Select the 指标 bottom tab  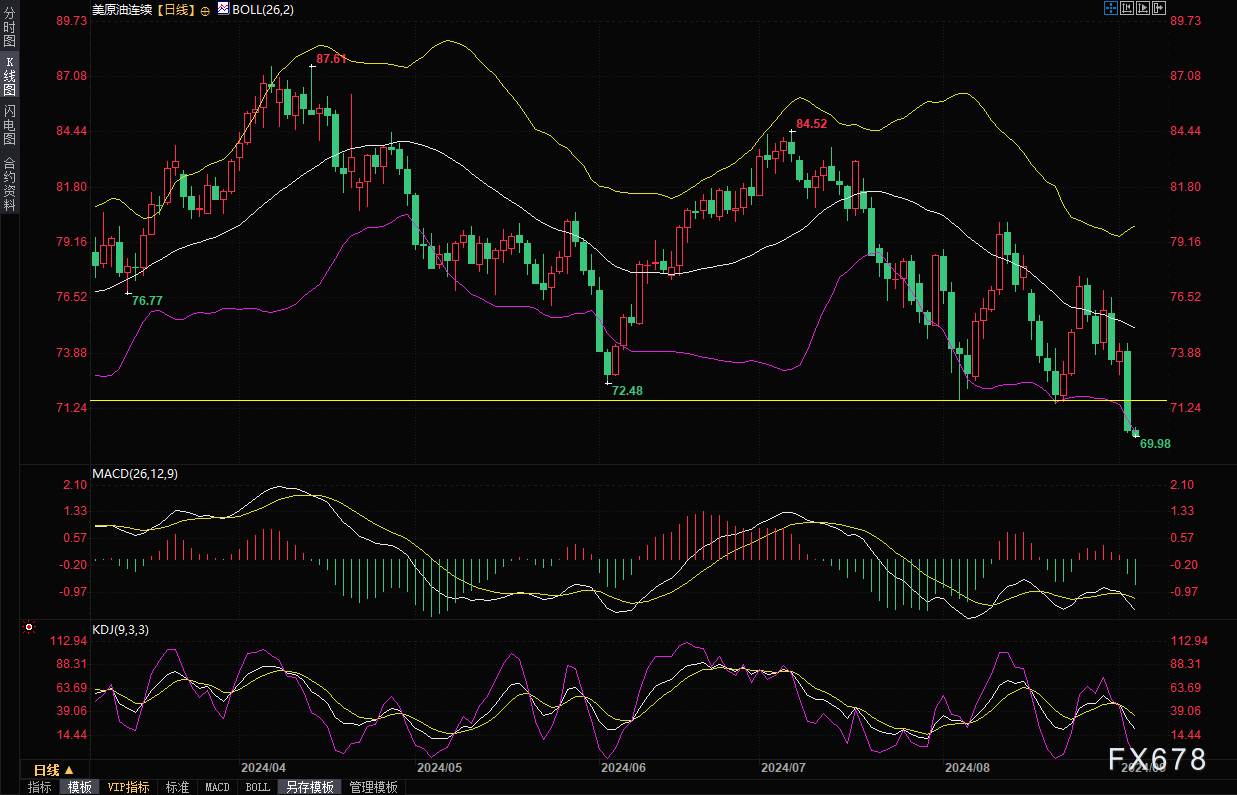point(40,787)
